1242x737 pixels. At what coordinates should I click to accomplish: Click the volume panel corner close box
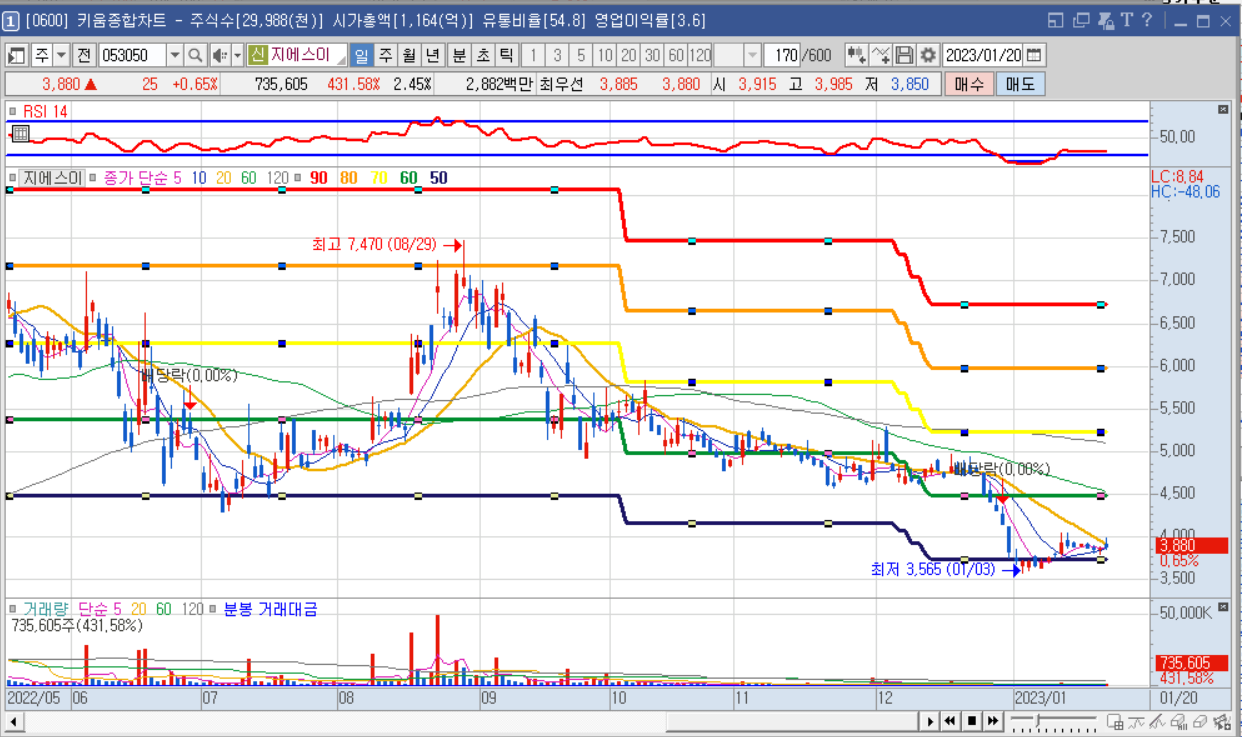1223,606
